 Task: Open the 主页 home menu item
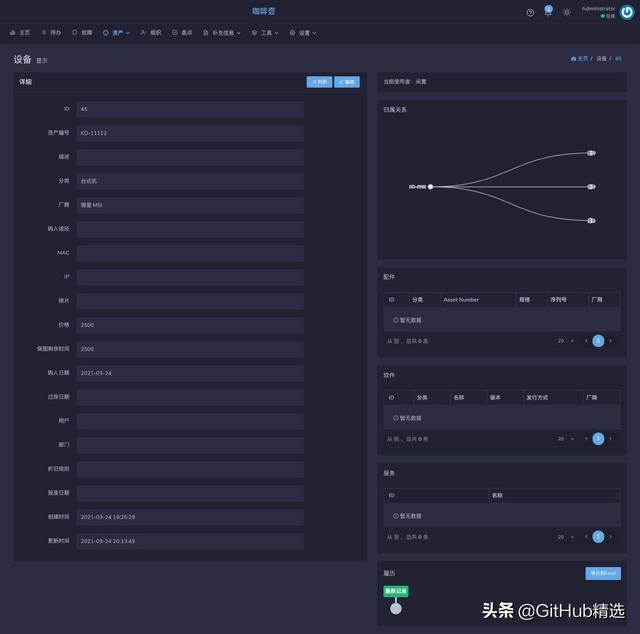click(x=20, y=33)
